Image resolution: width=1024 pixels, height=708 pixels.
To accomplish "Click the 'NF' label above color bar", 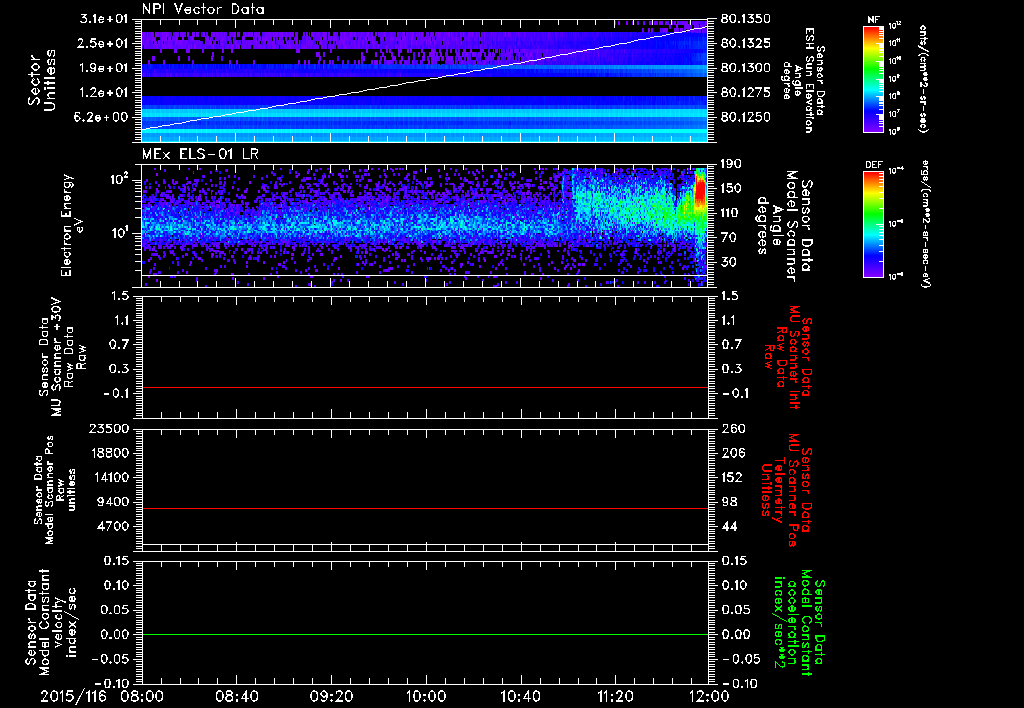I will [x=874, y=20].
